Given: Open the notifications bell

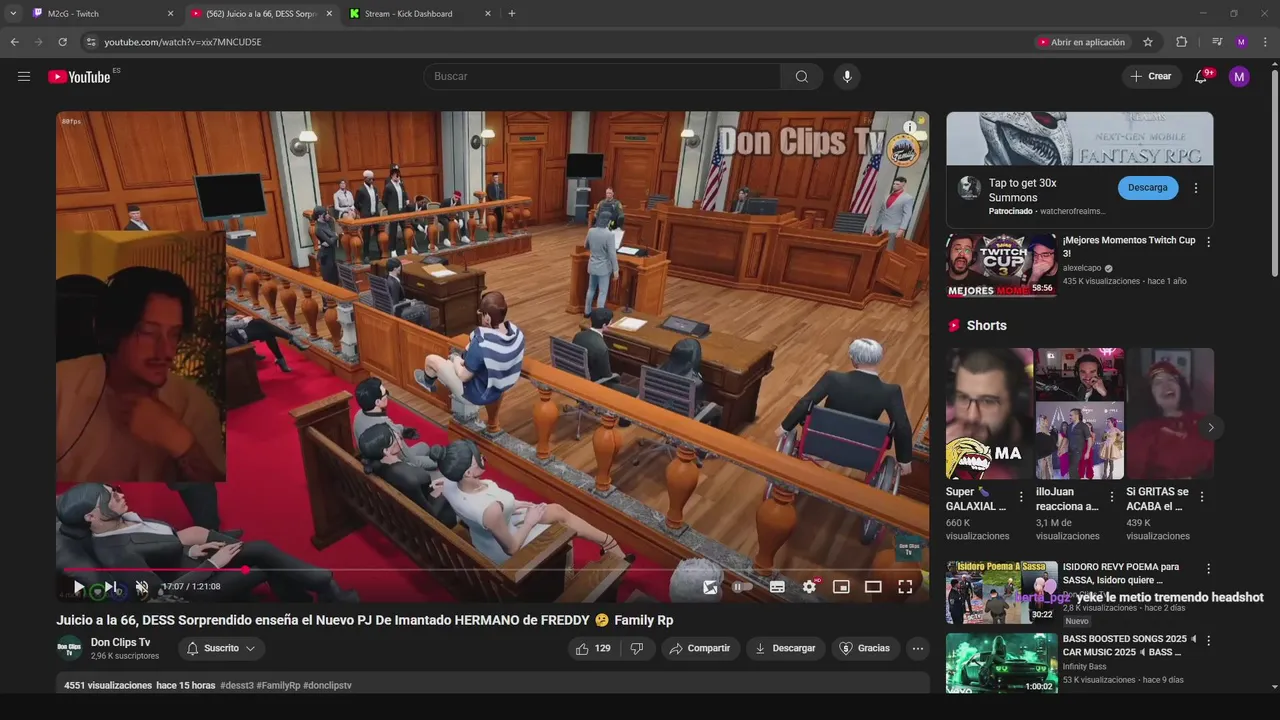Looking at the screenshot, I should (x=1201, y=76).
